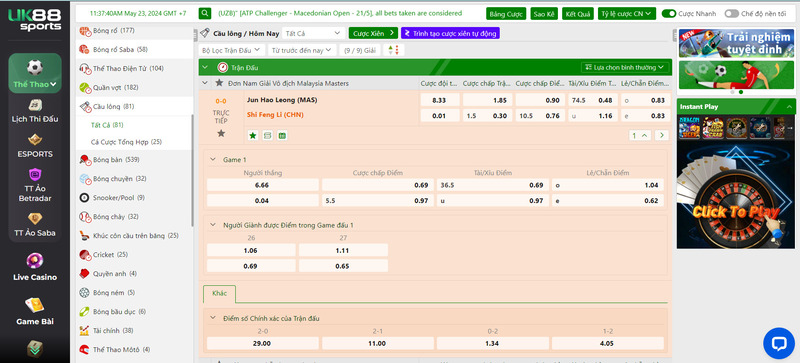
Task: Open the live chat bubble
Action: tap(779, 343)
